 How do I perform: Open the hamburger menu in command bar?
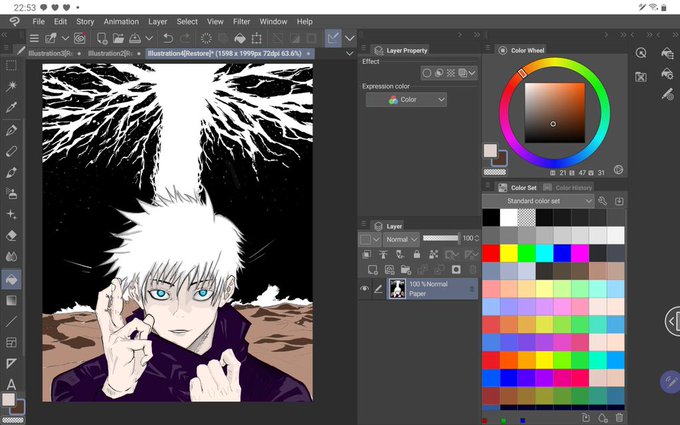tap(34, 39)
